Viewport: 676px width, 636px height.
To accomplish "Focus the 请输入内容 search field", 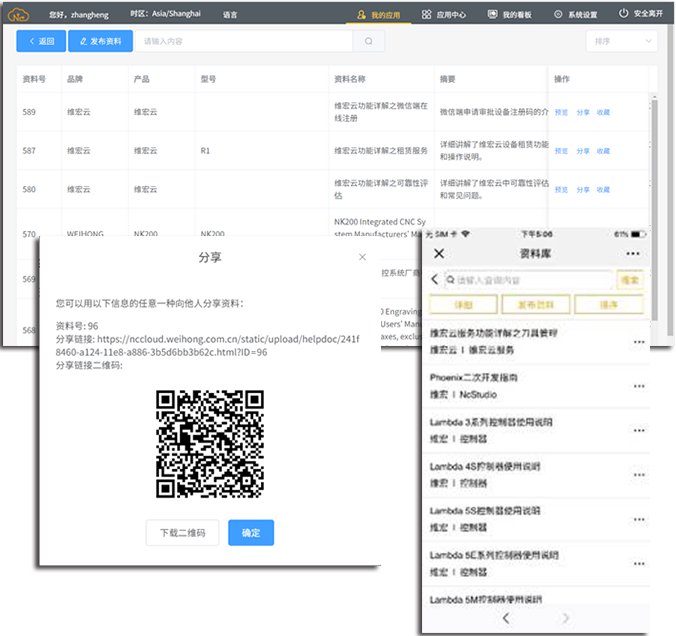I will click(x=244, y=41).
